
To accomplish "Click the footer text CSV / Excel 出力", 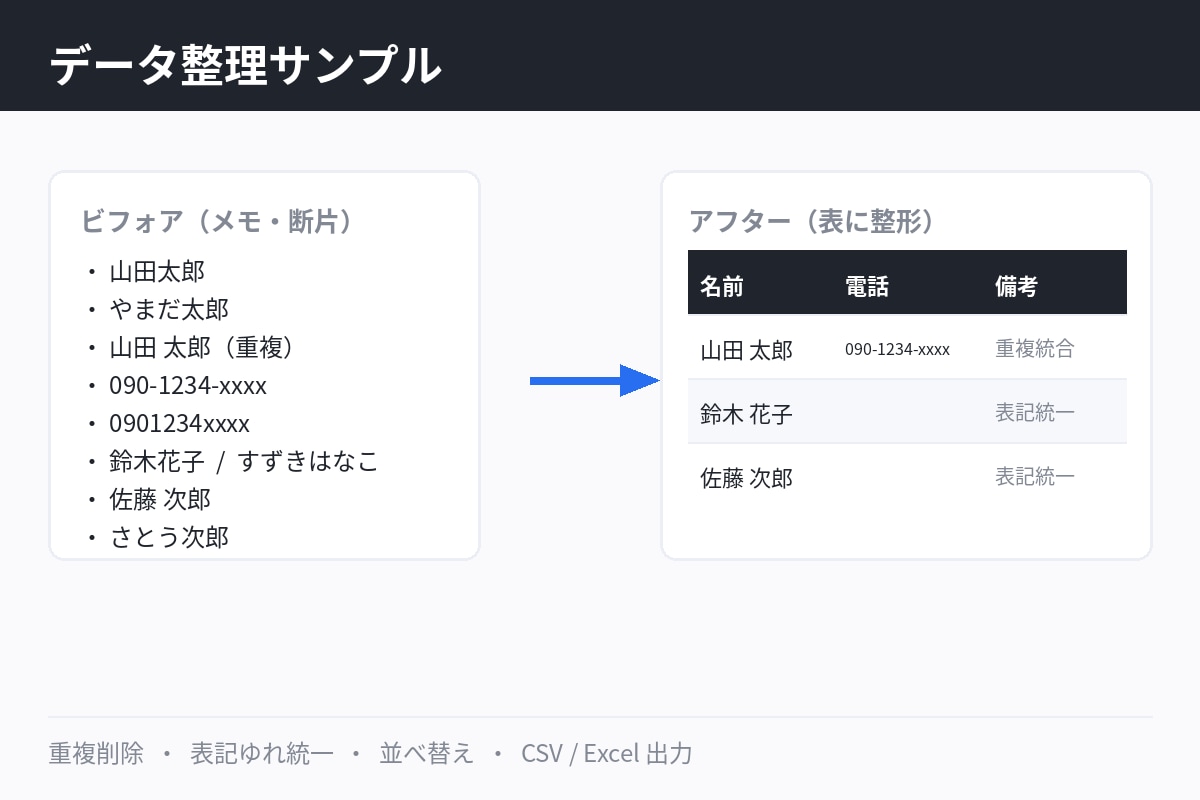I will coord(607,753).
